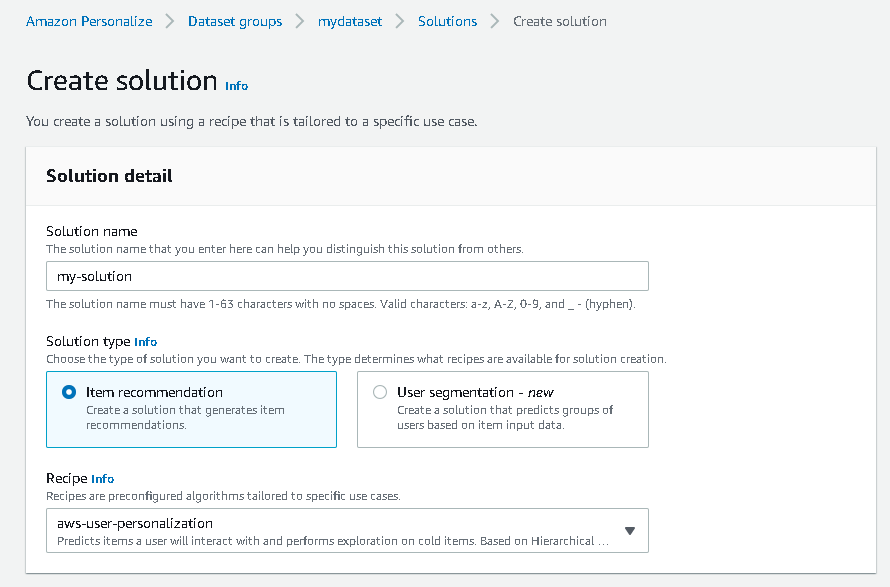890x587 pixels.
Task: Open Info link next to Recipe
Action: 103,479
